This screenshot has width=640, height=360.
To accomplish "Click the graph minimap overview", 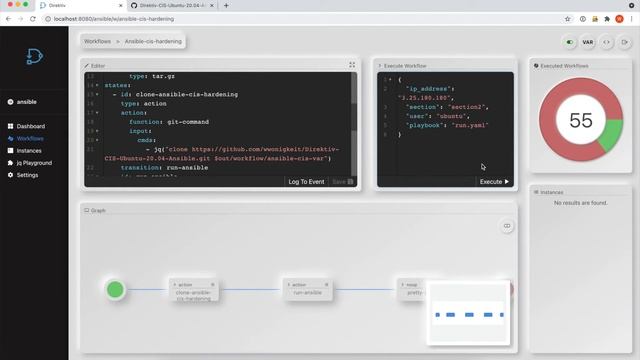I will coord(468,313).
